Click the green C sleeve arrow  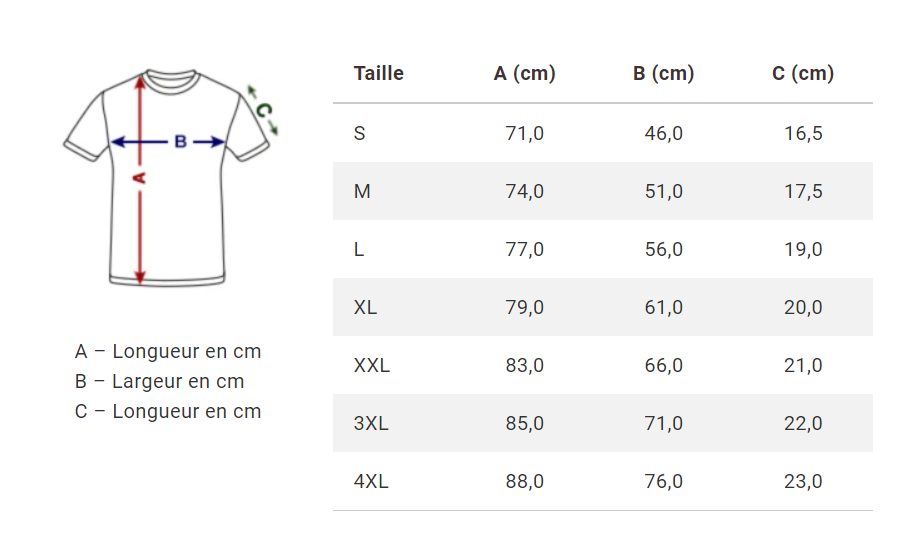click(x=263, y=110)
